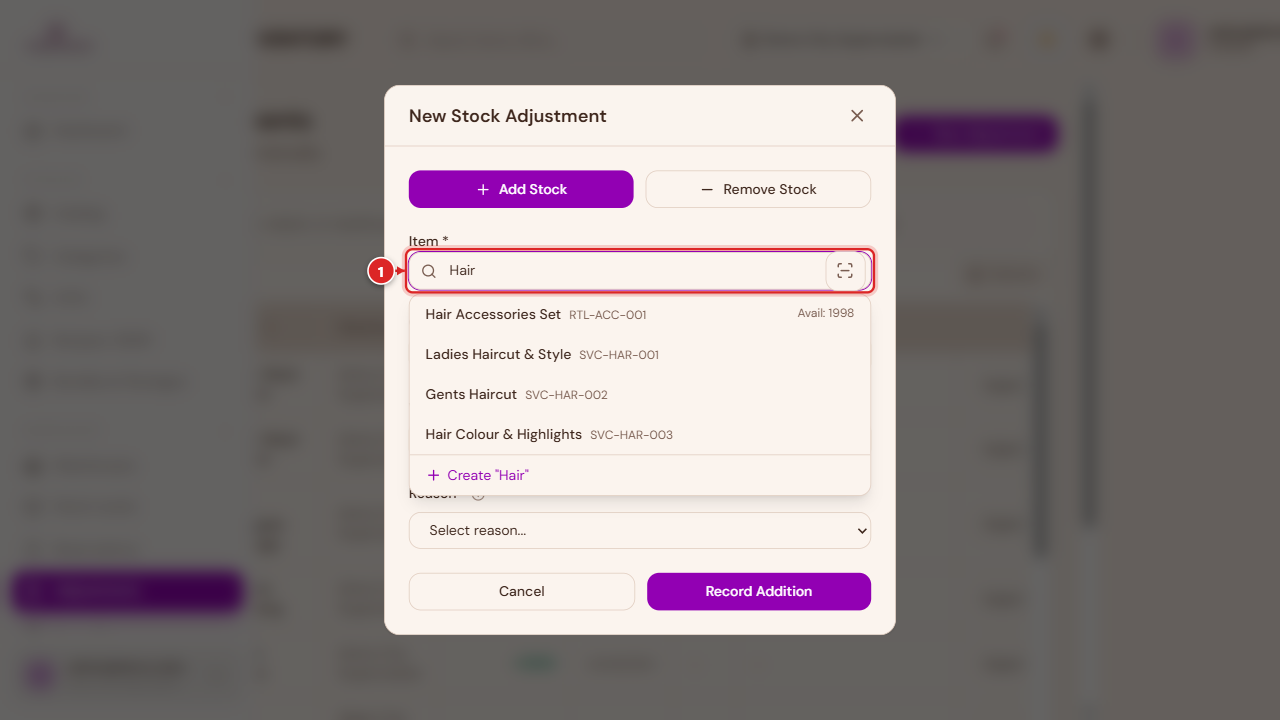Click the Record Addition button
Screen dimensions: 1280x720
[759, 591]
